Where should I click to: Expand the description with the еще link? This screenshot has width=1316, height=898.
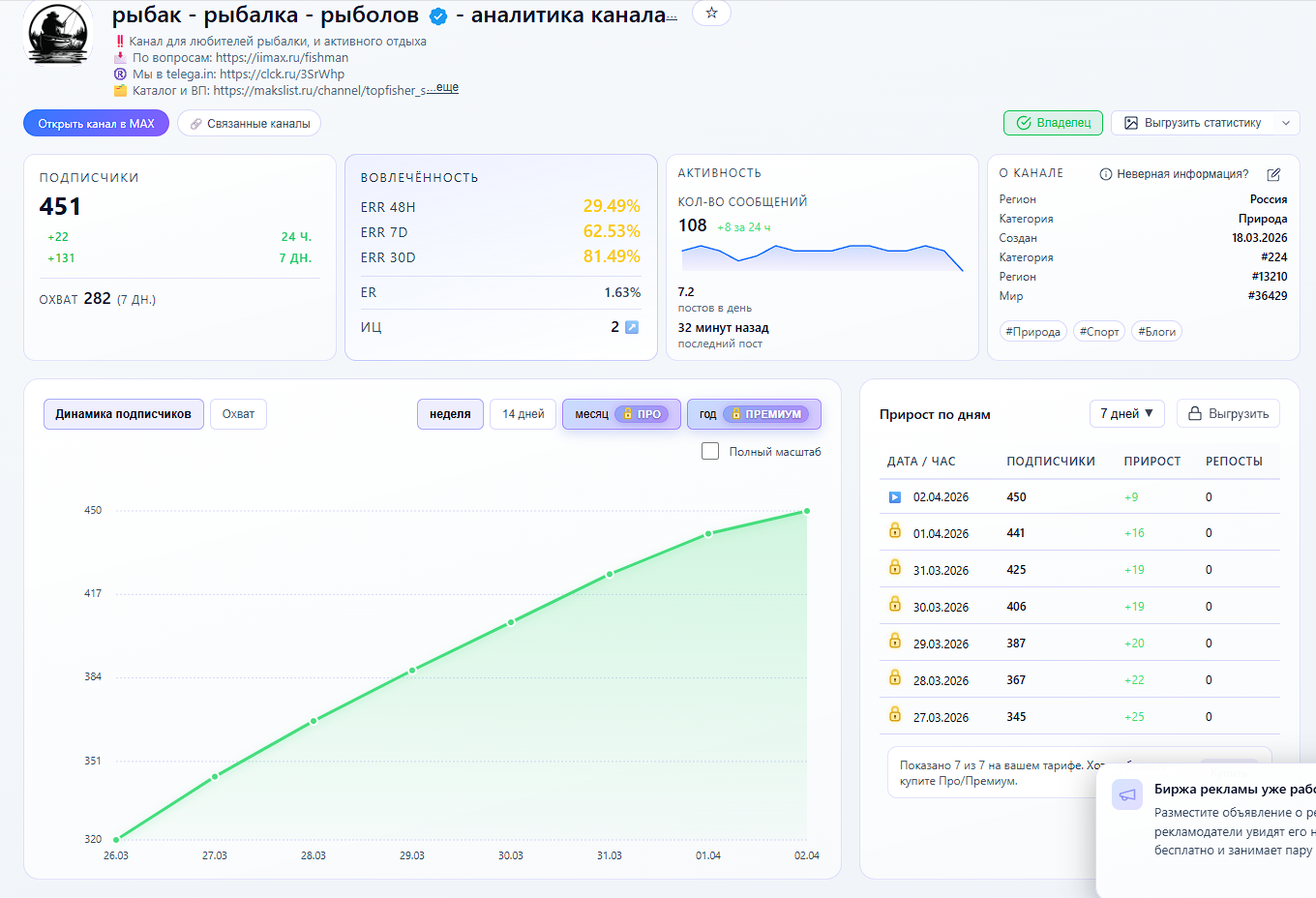pyautogui.click(x=446, y=88)
